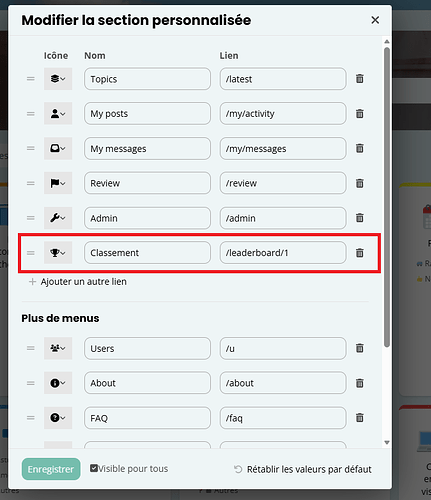Edit the Admin name field

[147, 218]
